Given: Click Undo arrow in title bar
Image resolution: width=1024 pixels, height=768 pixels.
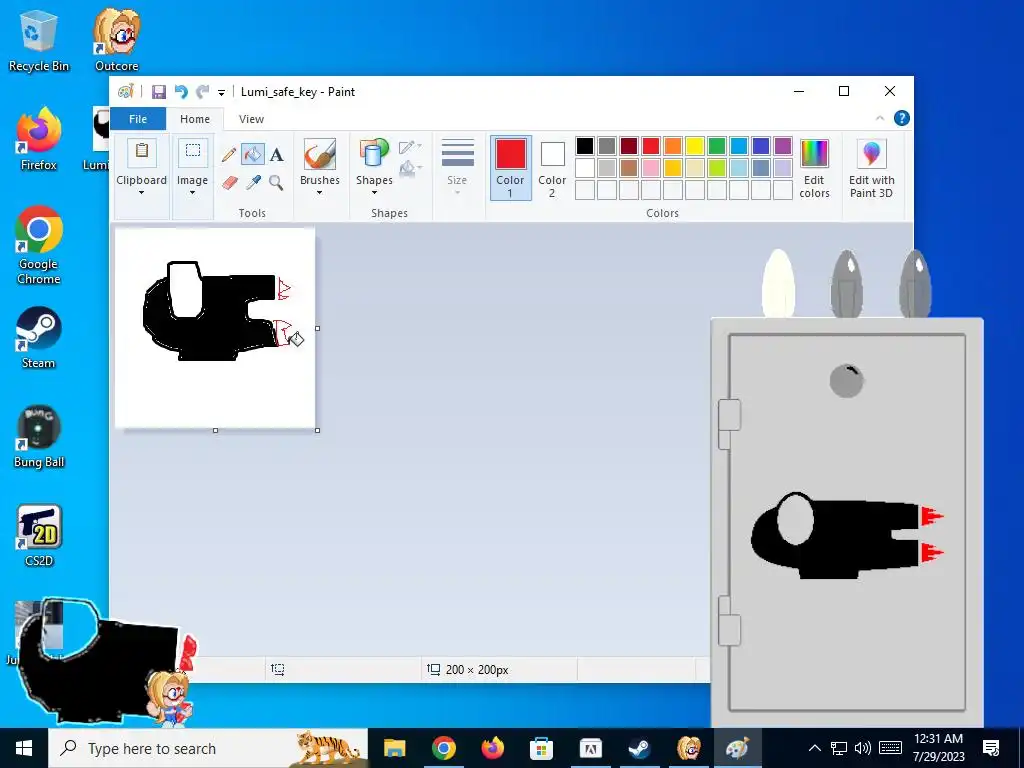Looking at the screenshot, I should point(181,92).
